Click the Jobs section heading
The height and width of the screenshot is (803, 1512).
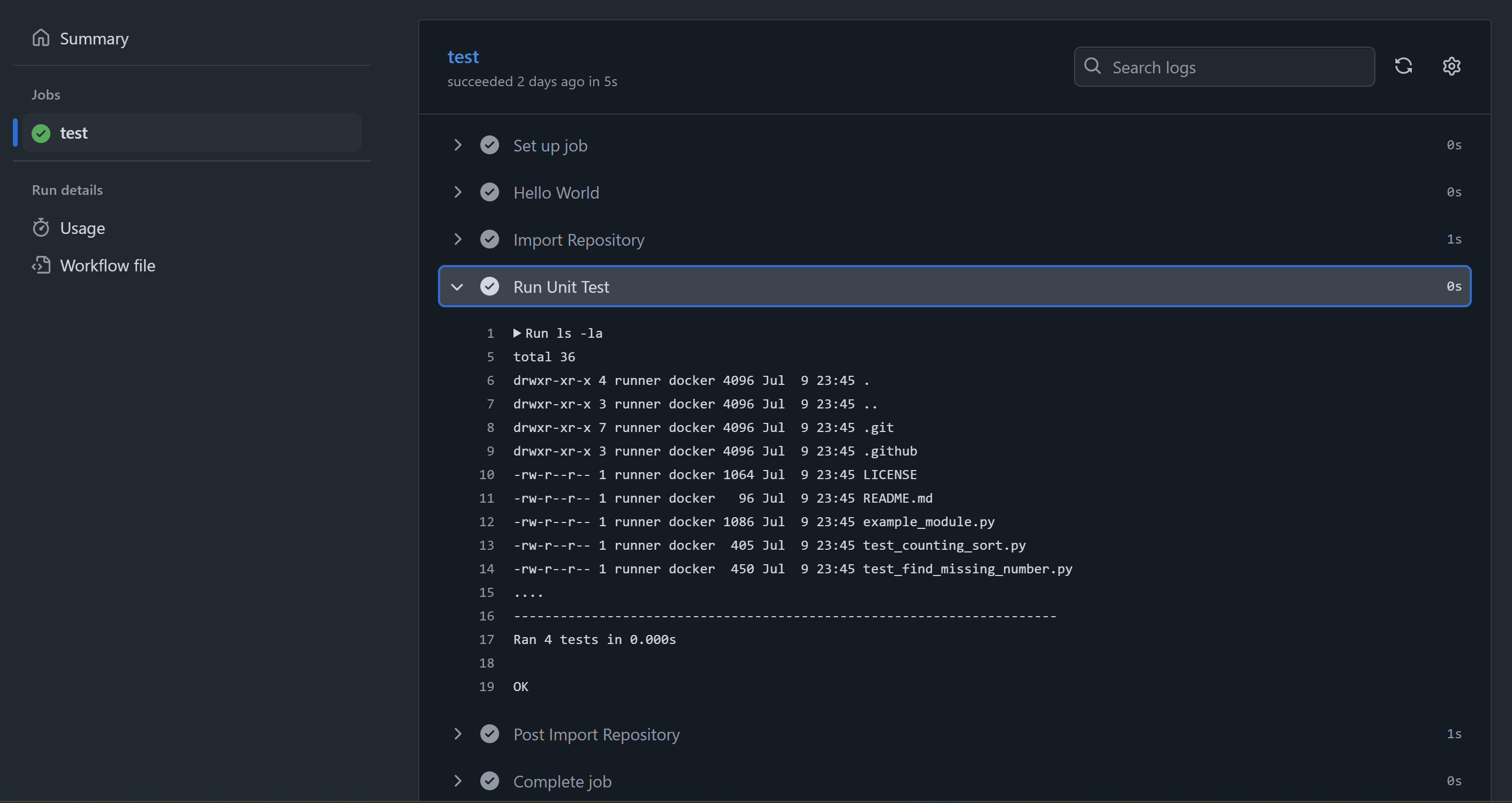click(46, 95)
